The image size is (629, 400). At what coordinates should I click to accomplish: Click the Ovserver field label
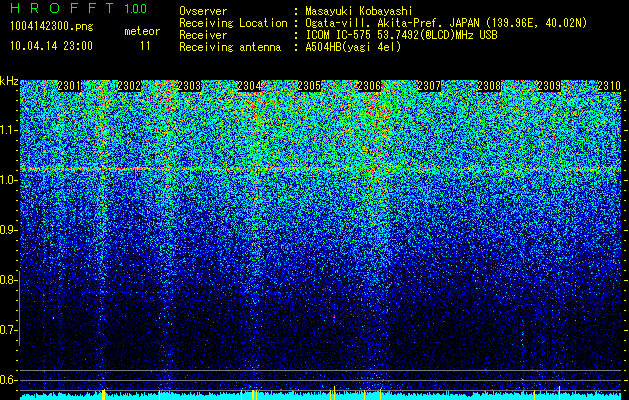tap(203, 11)
